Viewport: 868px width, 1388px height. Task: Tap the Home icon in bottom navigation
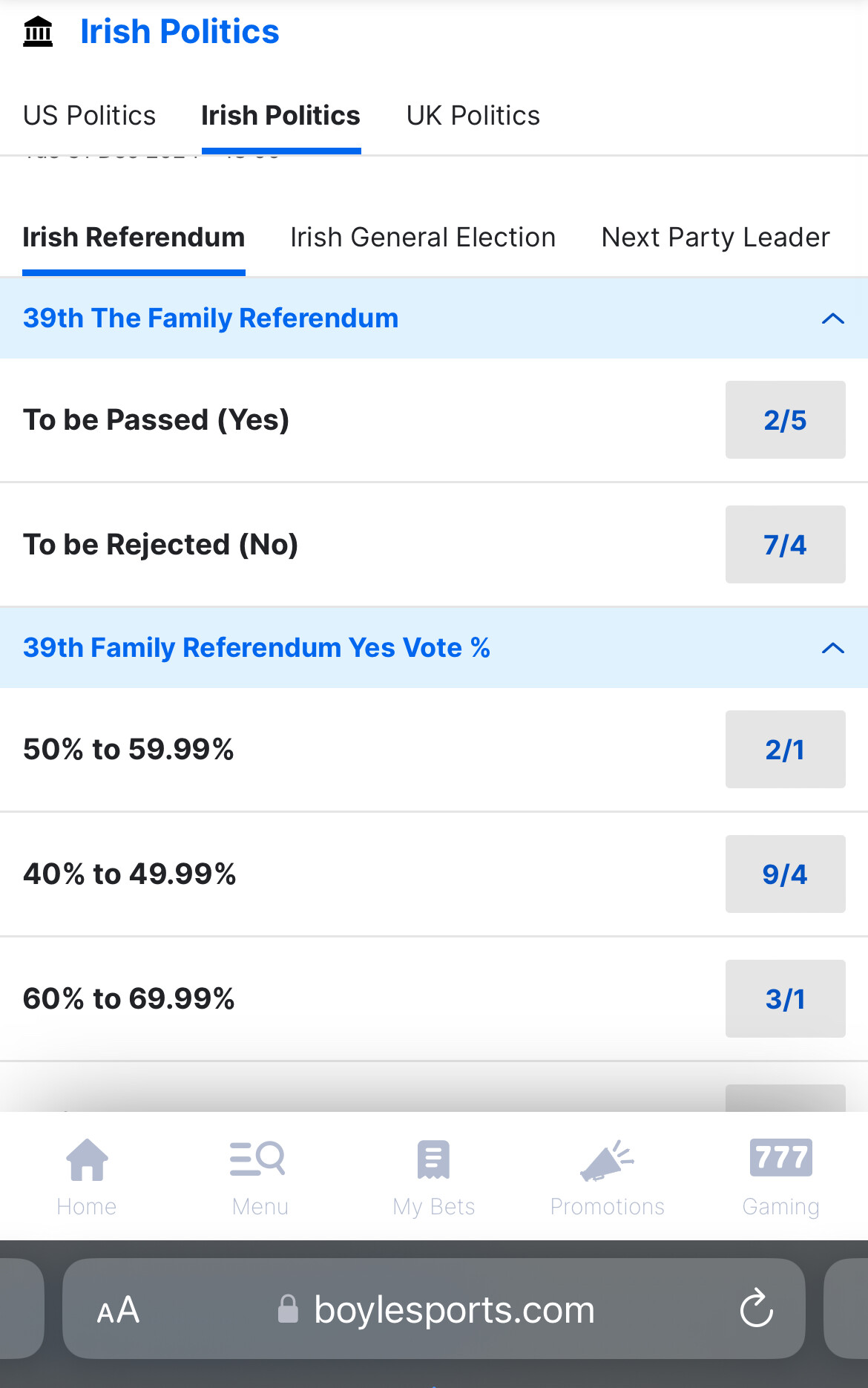(x=87, y=1159)
